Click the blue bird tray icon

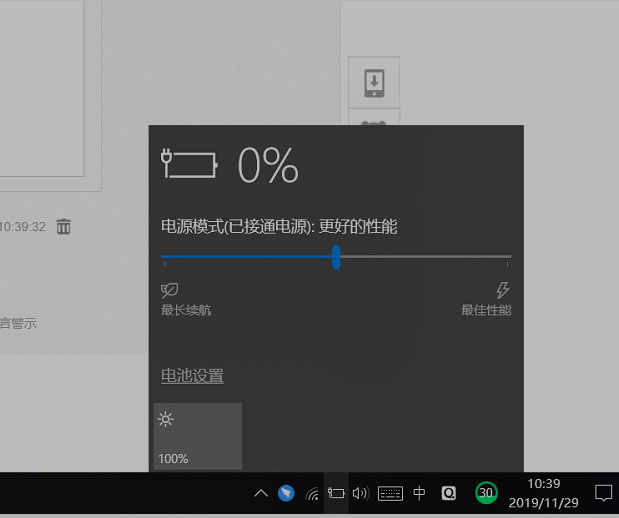tap(287, 493)
